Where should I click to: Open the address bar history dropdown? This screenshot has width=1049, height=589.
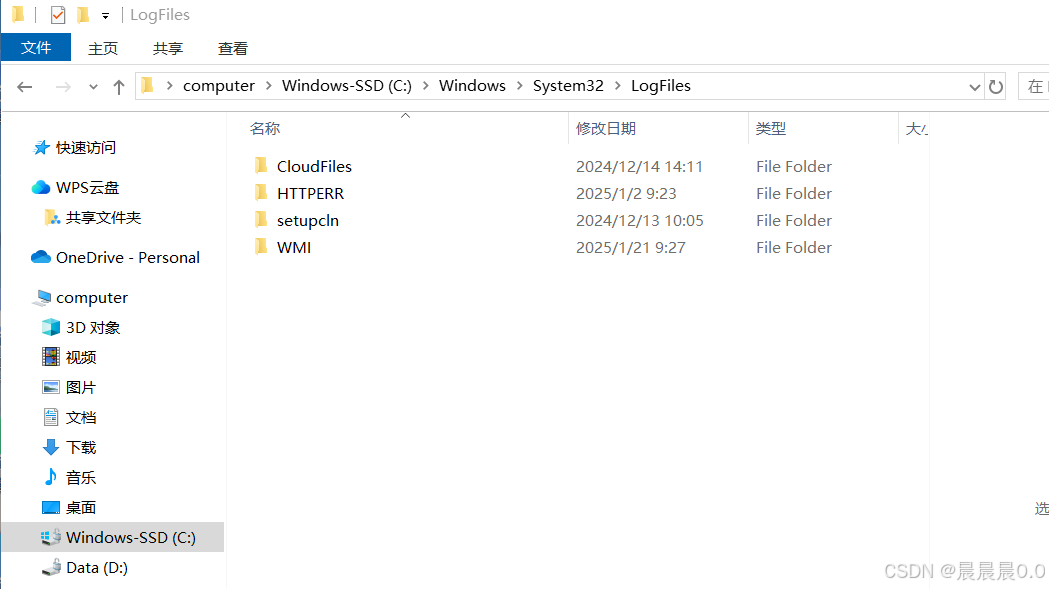(975, 87)
